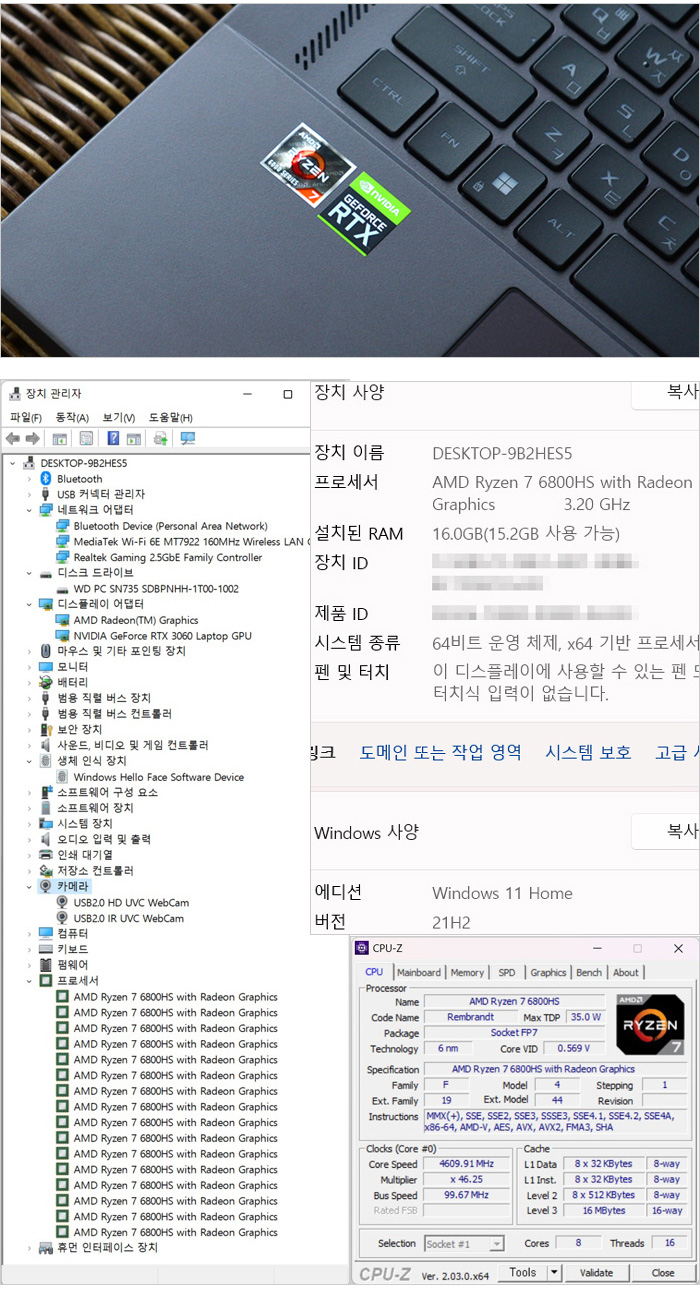Click the Device Manager title bar icon
This screenshot has height=1289, width=700.
pyautogui.click(x=14, y=394)
